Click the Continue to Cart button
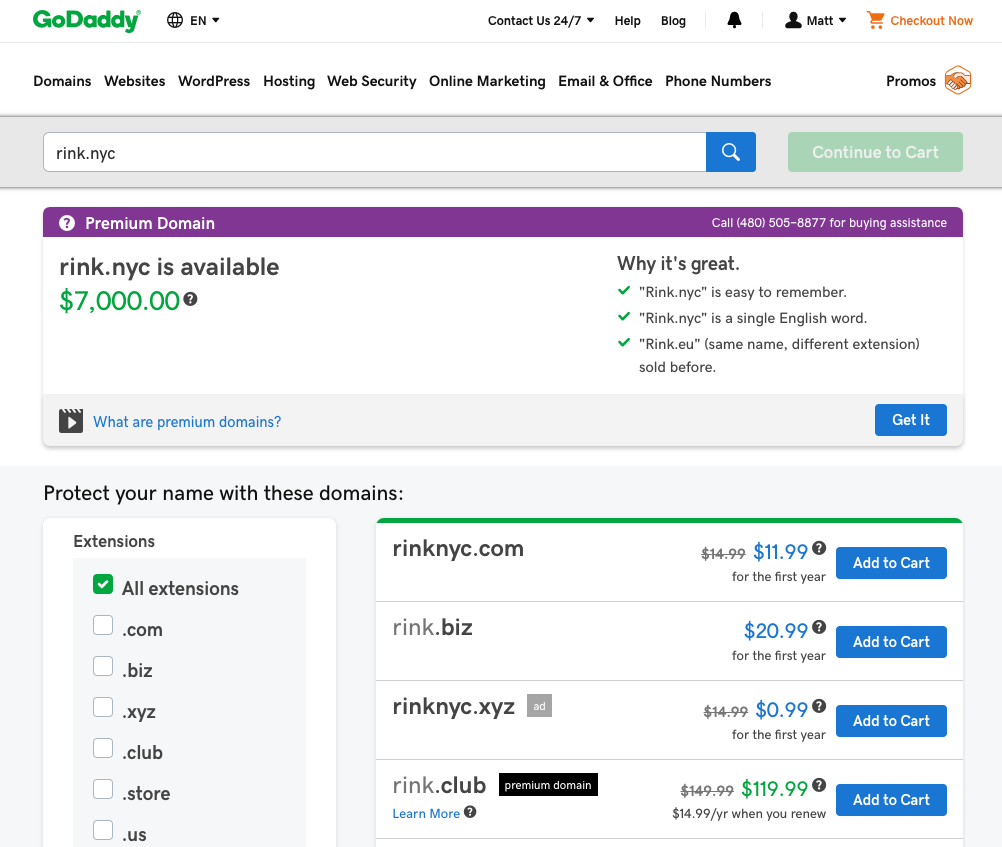 (x=875, y=152)
